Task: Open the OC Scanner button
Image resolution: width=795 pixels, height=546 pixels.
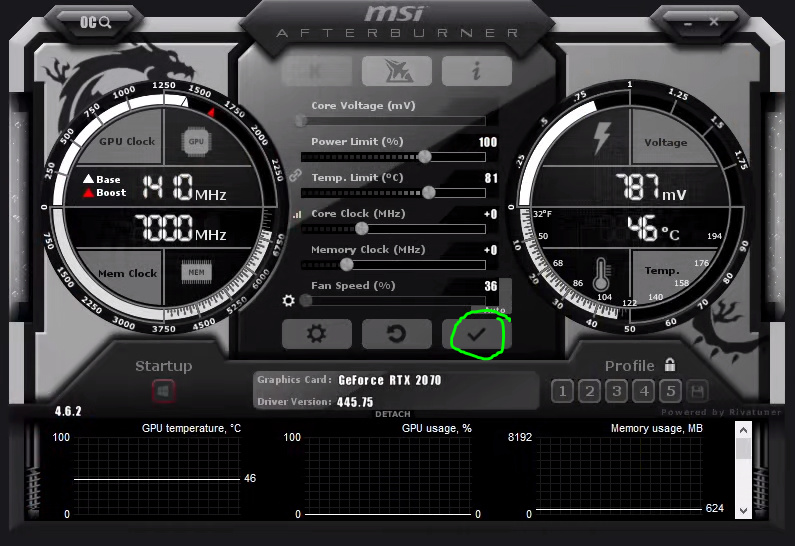Action: click(95, 22)
